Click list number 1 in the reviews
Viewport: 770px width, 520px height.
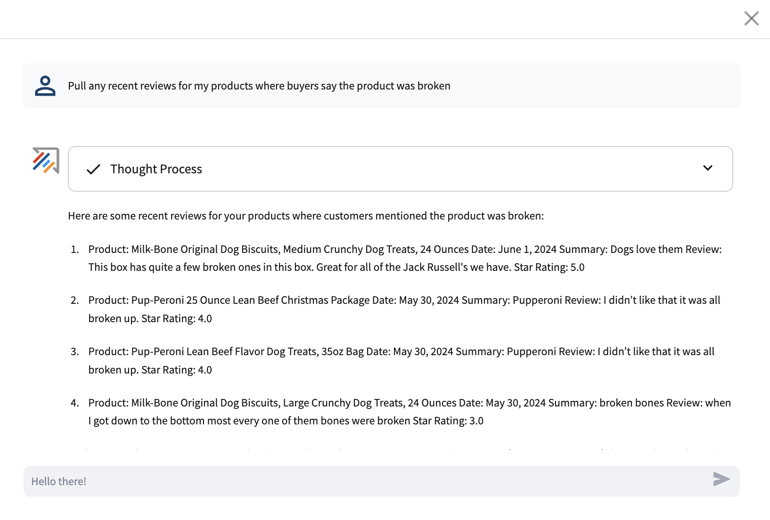point(75,249)
